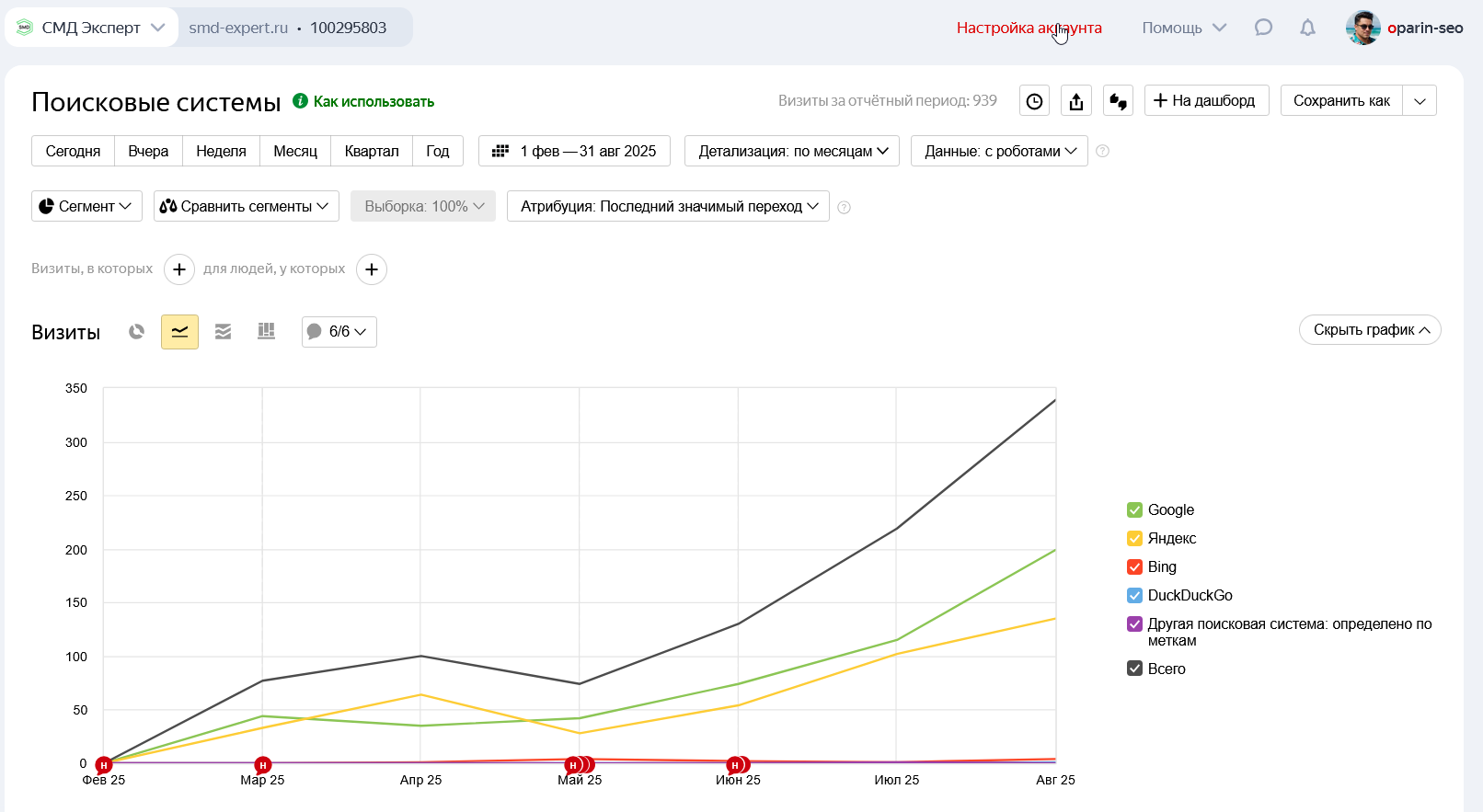
Task: Disable the Всего total line checkbox
Action: click(1134, 669)
